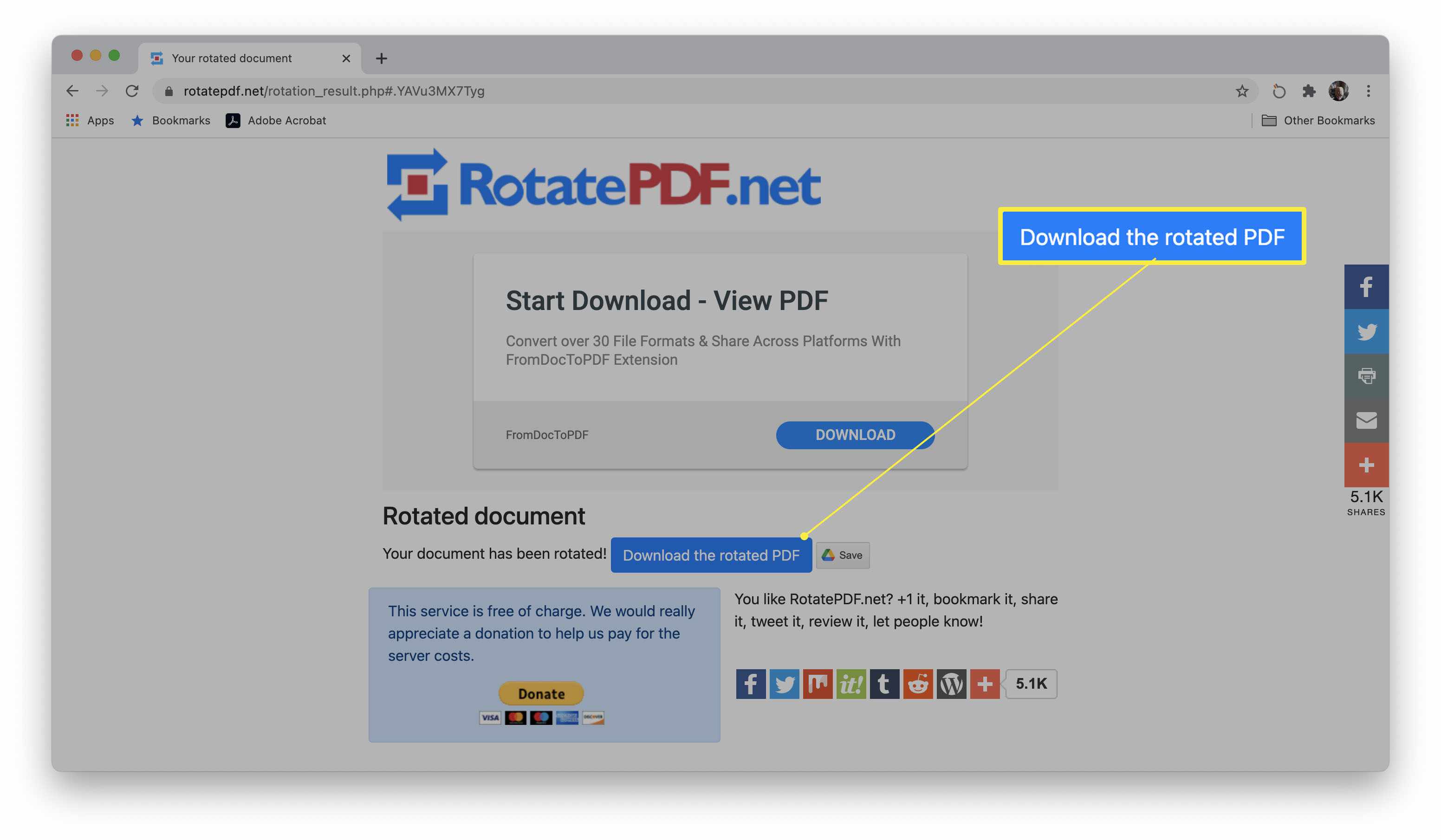This screenshot has height=840, width=1441.
Task: Click the red Mix icon in share row
Action: point(818,684)
